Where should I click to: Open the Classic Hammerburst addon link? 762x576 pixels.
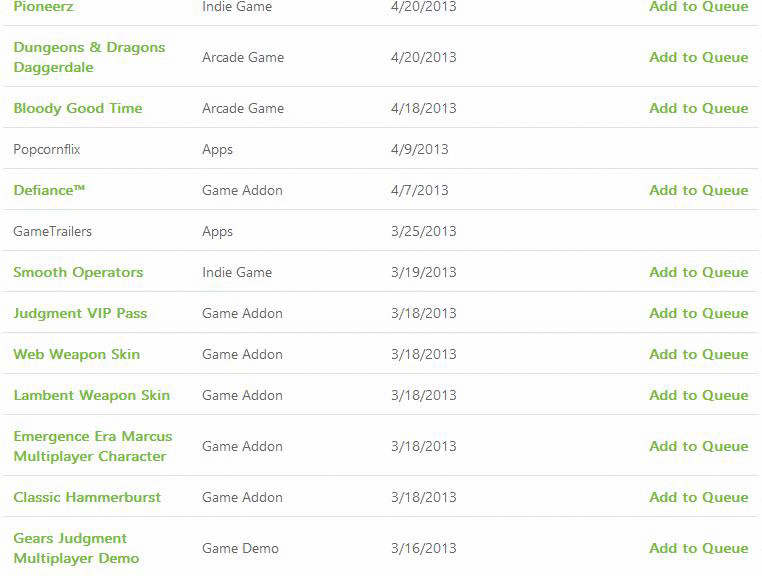point(87,497)
